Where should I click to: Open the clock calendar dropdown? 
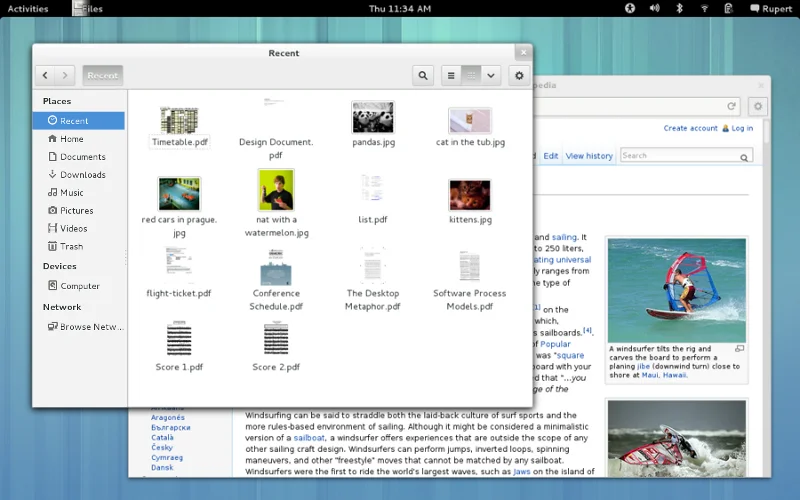coord(399,8)
